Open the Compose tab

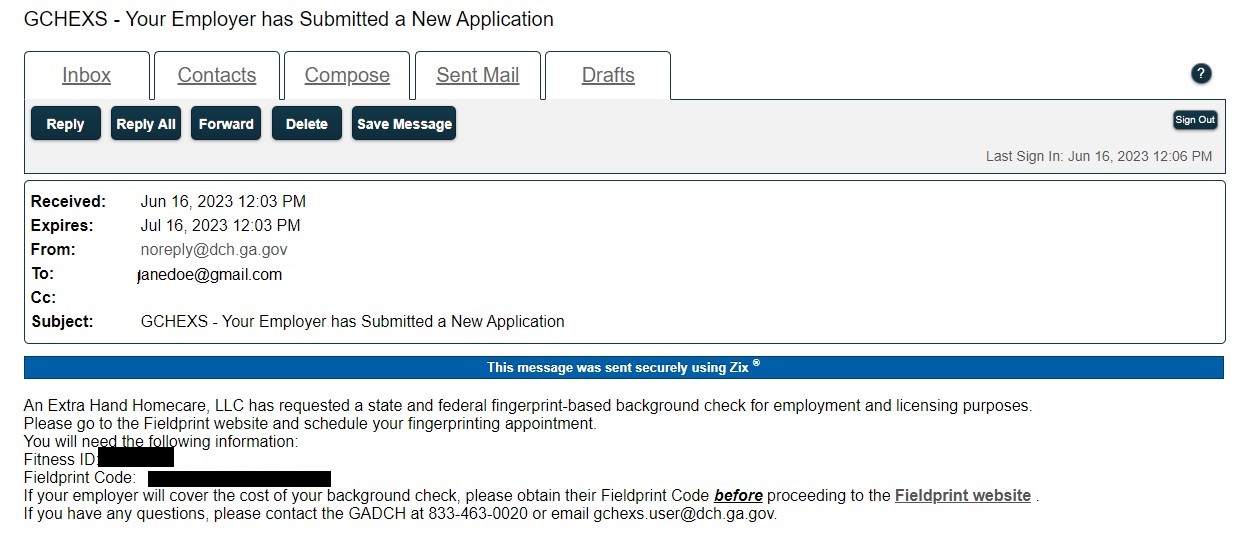[x=347, y=75]
